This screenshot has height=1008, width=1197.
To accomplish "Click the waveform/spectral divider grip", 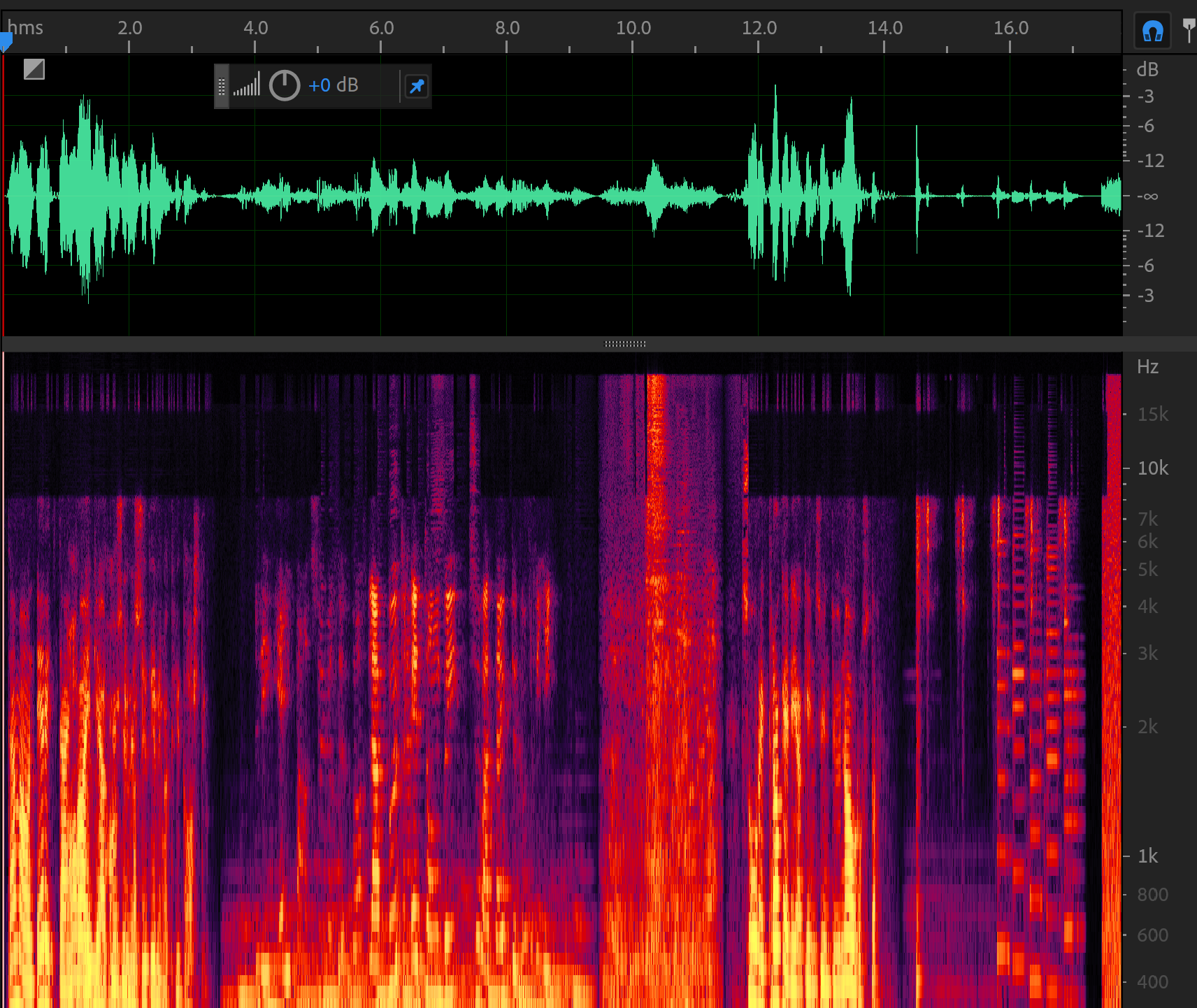I will click(624, 344).
